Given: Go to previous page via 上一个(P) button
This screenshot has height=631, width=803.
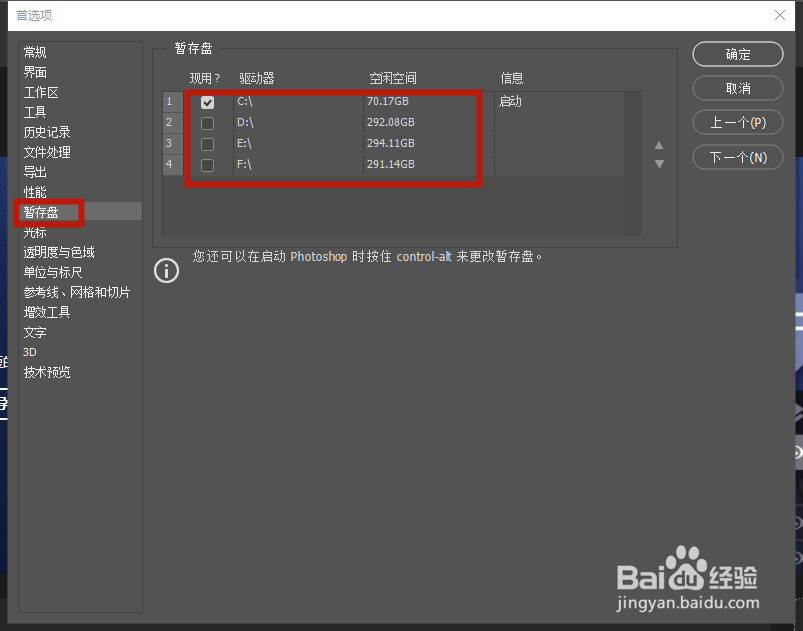Looking at the screenshot, I should coord(737,122).
